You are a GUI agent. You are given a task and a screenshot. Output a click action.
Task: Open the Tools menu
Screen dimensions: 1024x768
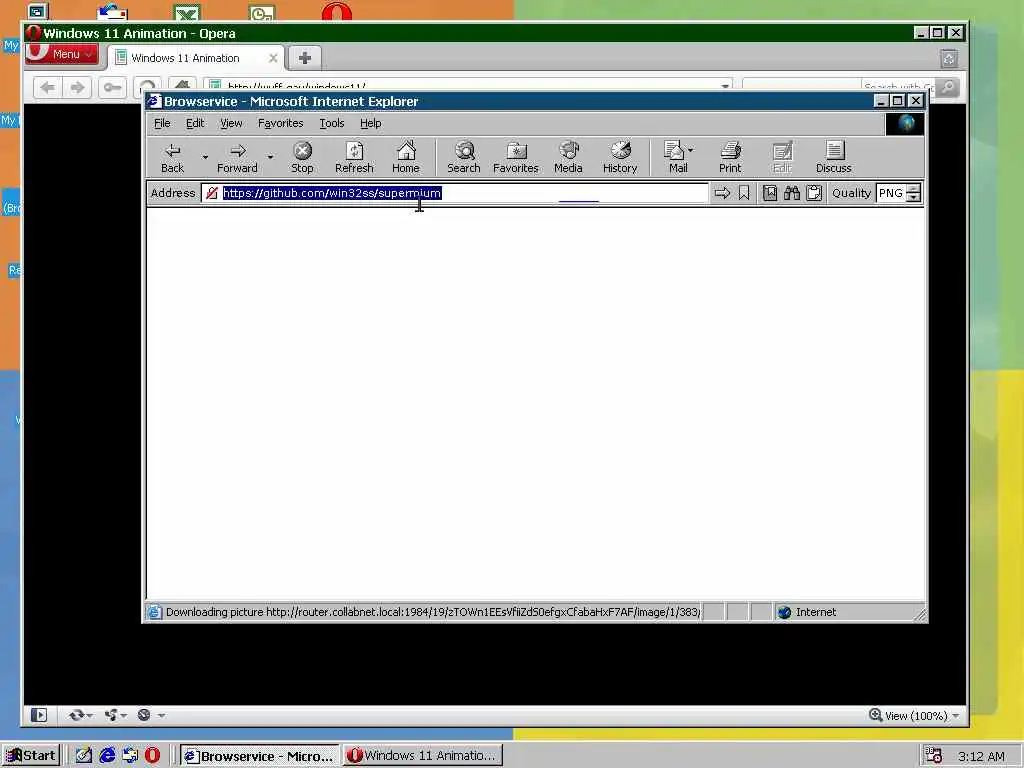tap(332, 123)
